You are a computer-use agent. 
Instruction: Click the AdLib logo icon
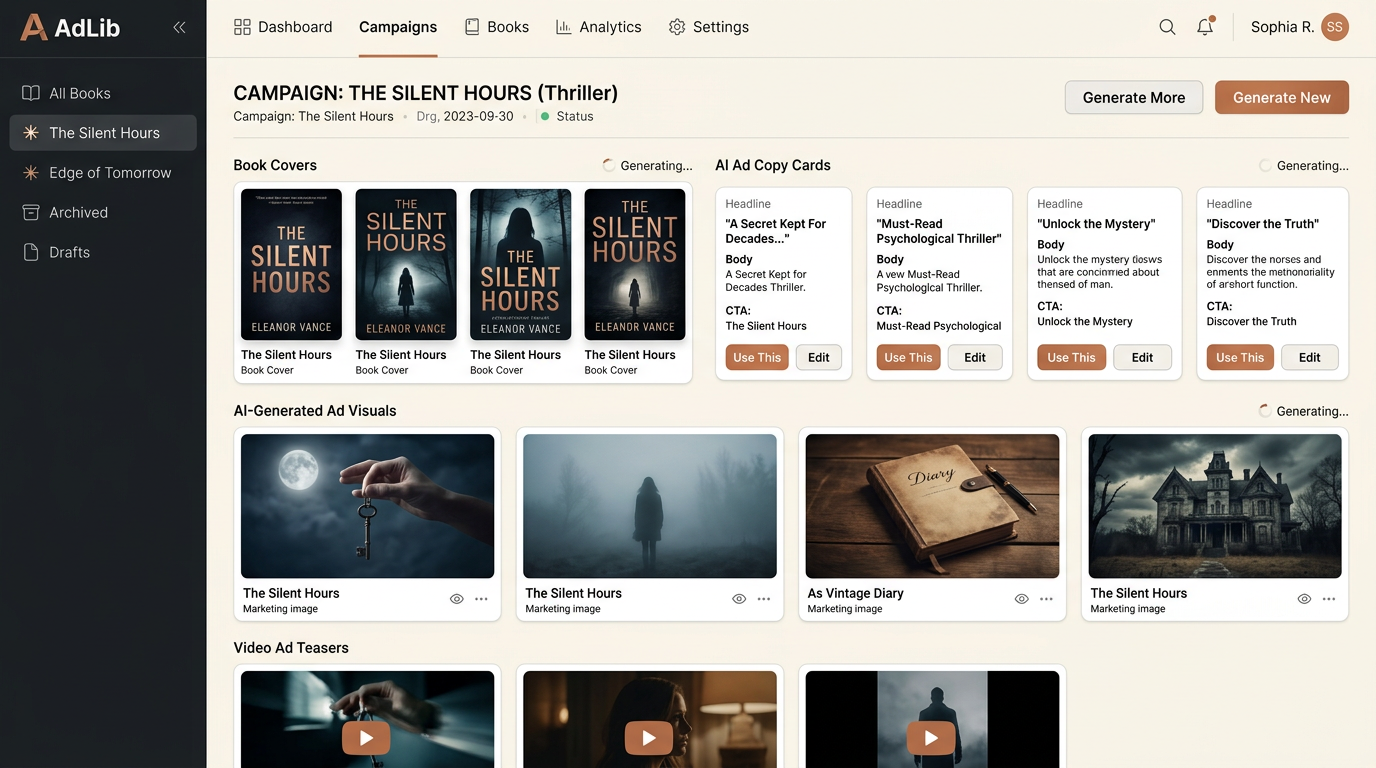(x=34, y=27)
